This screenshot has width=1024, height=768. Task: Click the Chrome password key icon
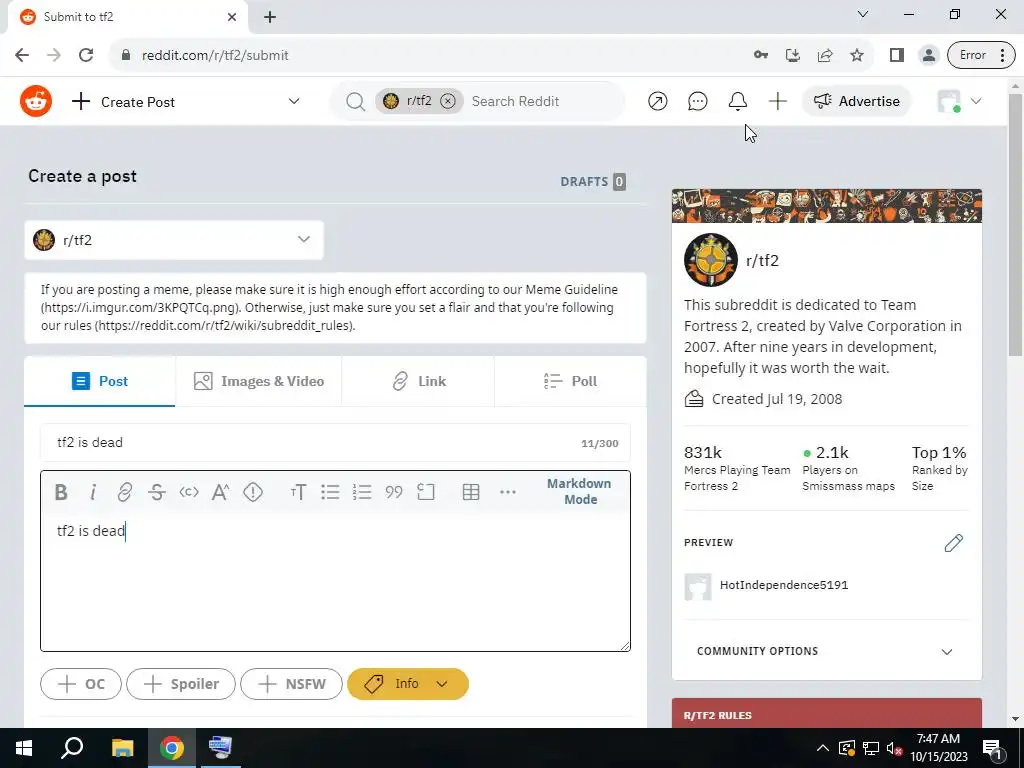761,55
